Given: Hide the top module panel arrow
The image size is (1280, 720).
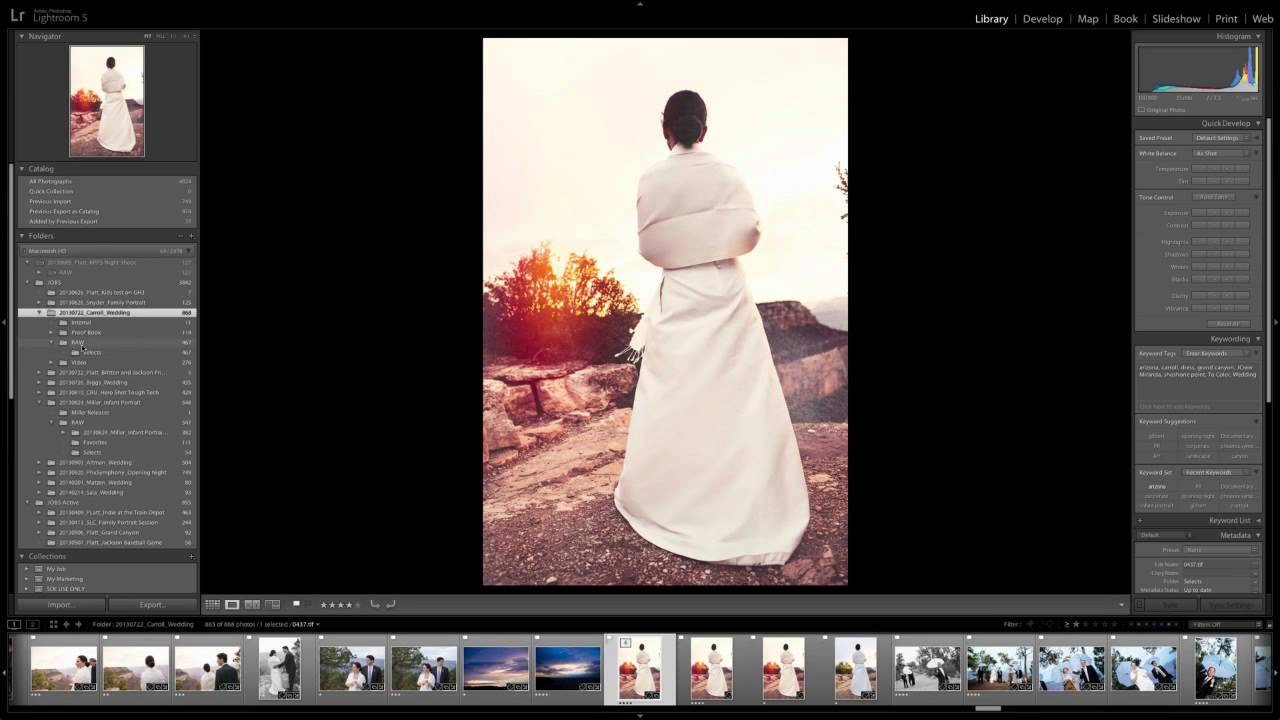Looking at the screenshot, I should click(640, 4).
